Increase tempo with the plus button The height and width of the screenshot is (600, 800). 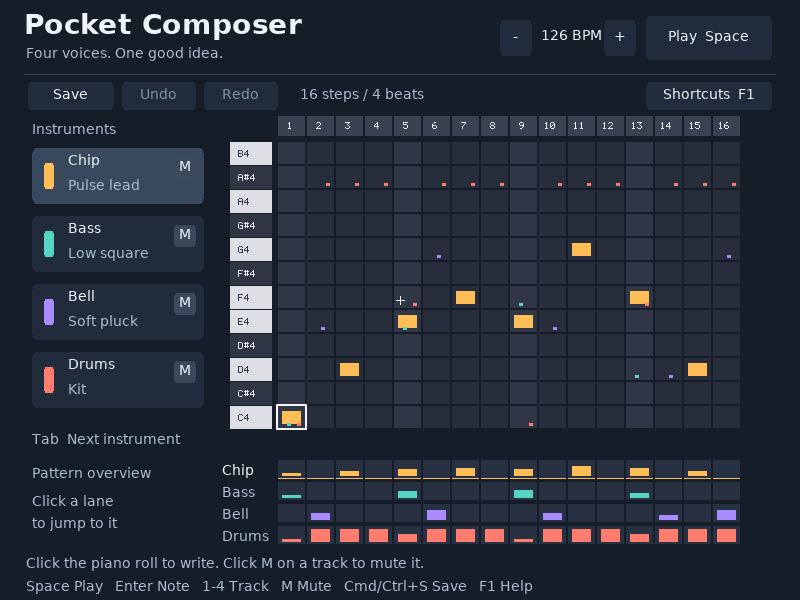619,38
